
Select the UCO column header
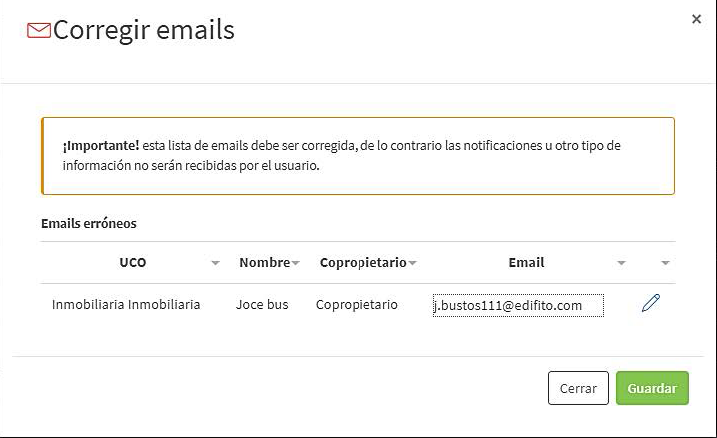click(133, 262)
